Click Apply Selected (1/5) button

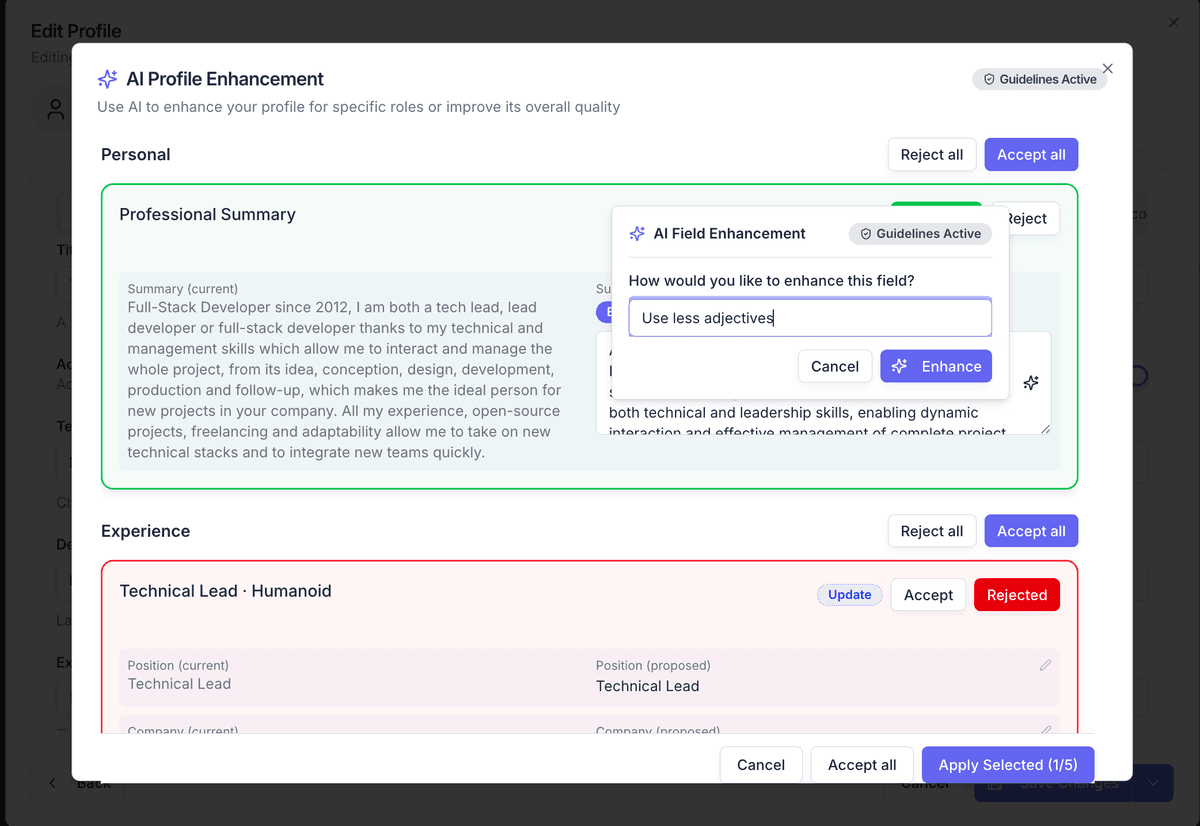(1007, 765)
